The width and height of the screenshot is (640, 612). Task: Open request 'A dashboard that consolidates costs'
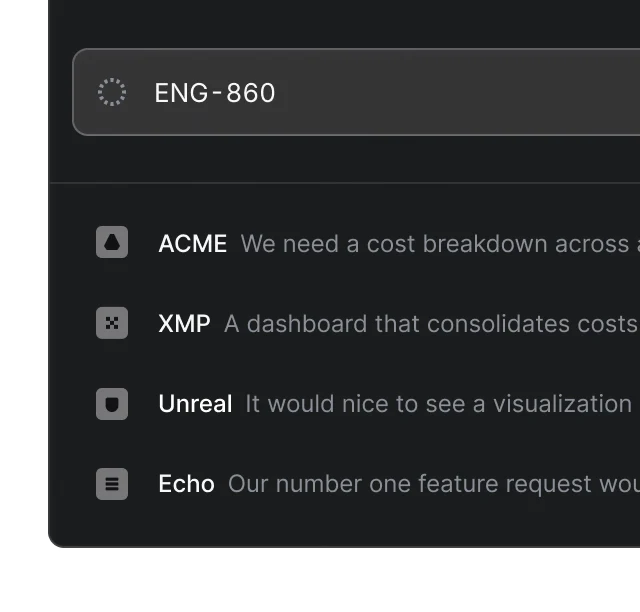click(x=430, y=324)
